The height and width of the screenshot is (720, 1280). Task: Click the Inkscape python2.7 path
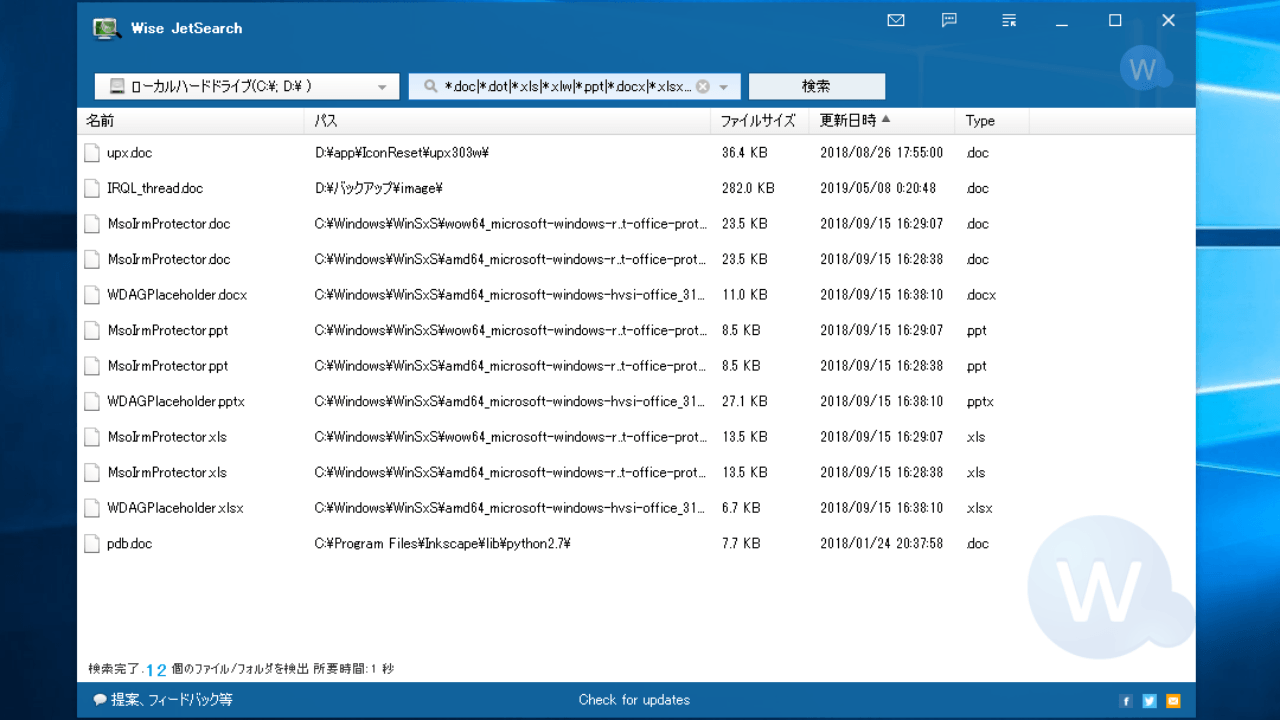click(x=442, y=544)
